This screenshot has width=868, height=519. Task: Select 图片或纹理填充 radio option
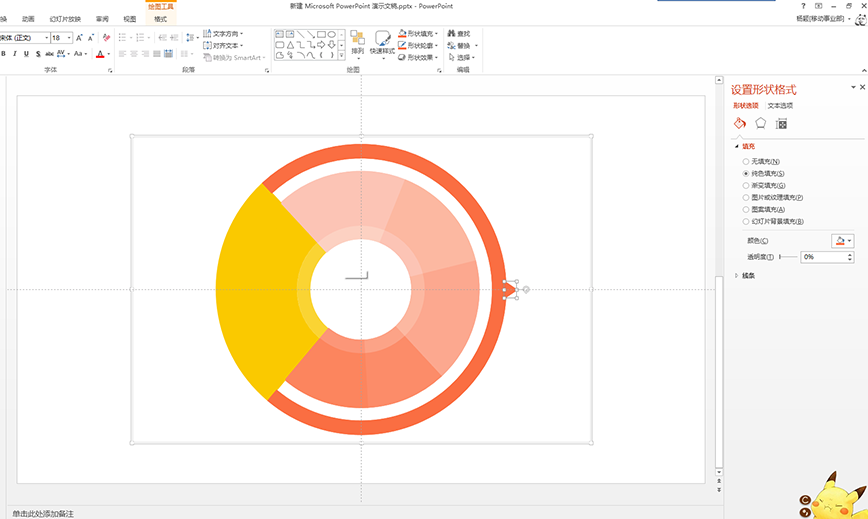(746, 198)
